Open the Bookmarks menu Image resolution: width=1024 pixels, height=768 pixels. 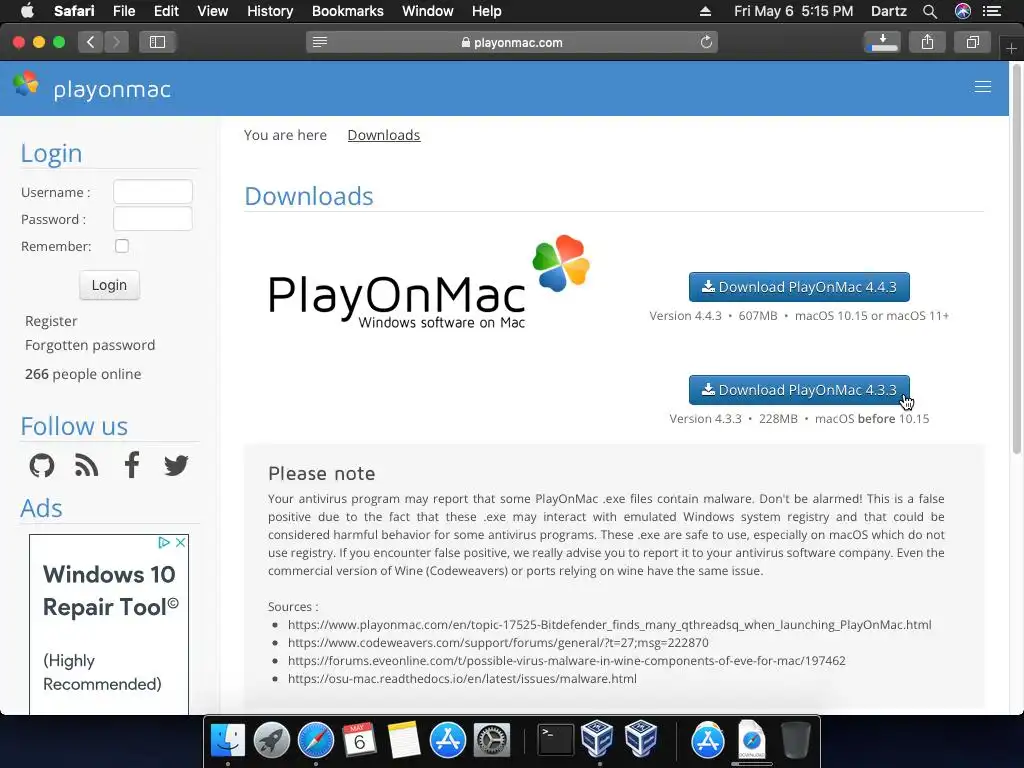[347, 11]
